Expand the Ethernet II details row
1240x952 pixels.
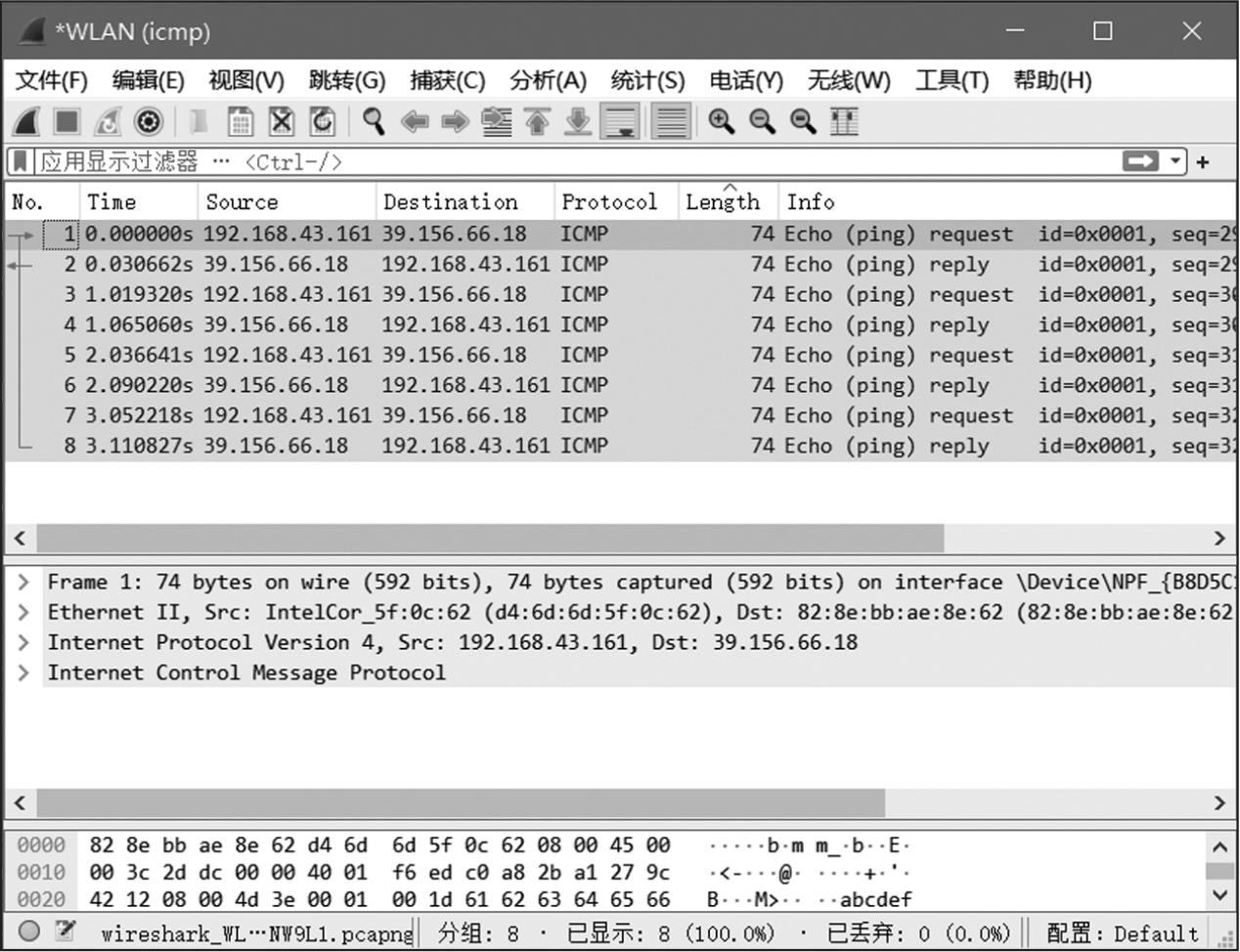tap(23, 613)
